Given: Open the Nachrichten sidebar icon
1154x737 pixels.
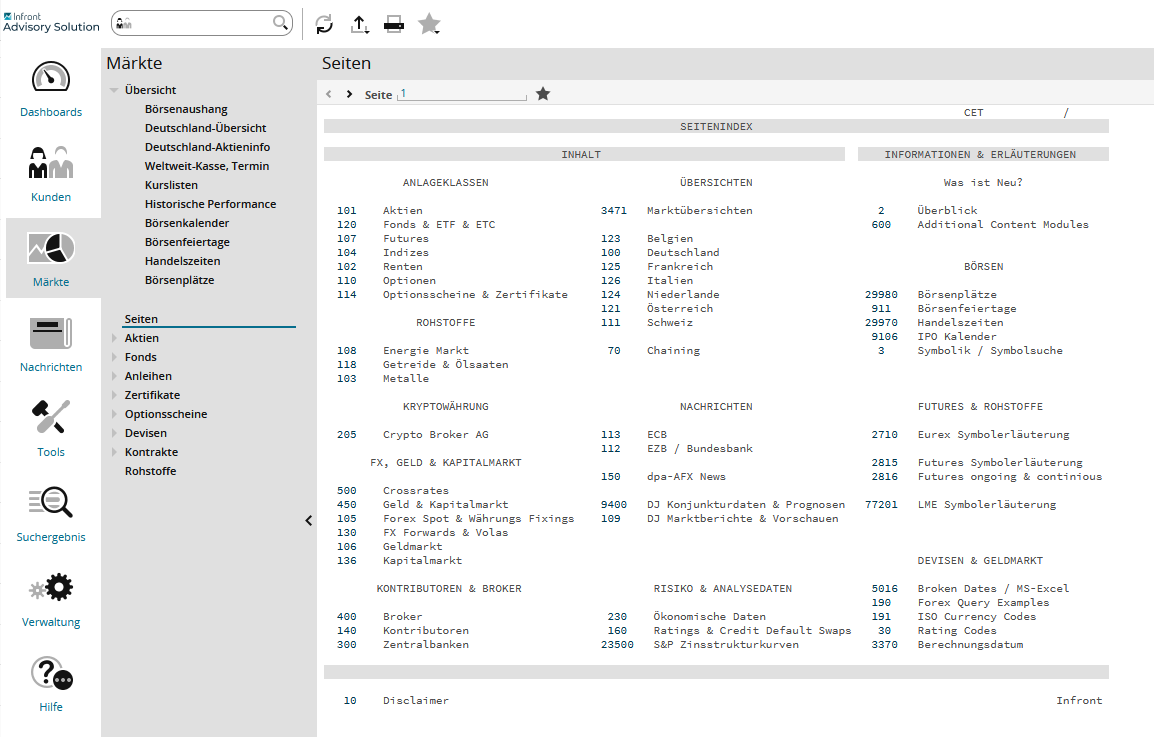Looking at the screenshot, I should [51, 335].
